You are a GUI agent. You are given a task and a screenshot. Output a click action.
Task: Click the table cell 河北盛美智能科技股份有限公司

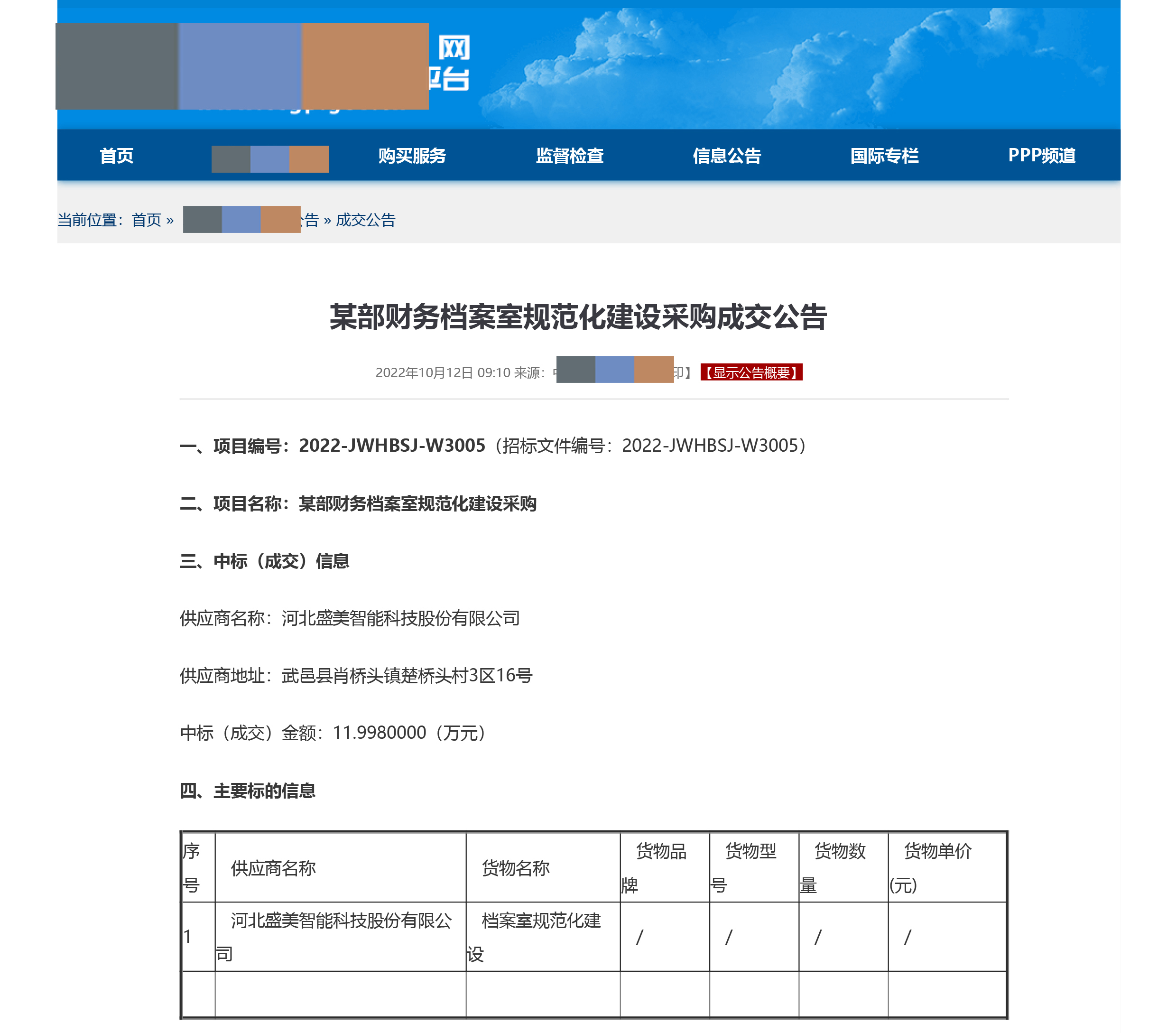(x=341, y=937)
